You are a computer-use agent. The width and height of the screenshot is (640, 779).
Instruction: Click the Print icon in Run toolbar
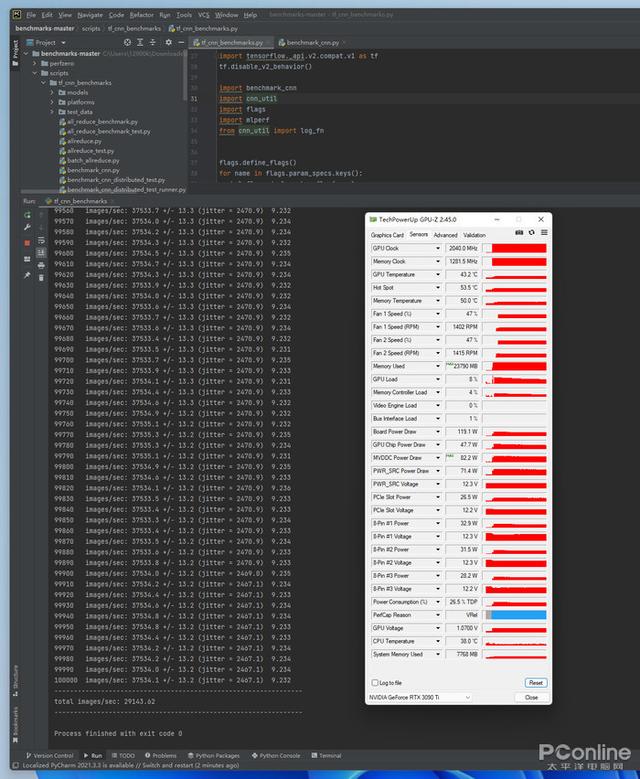coord(41,266)
